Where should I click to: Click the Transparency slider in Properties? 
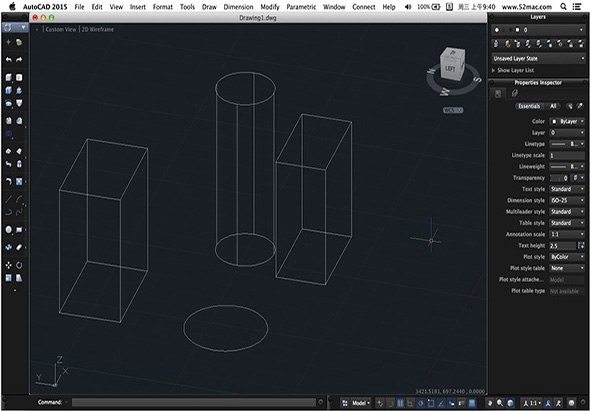point(559,178)
